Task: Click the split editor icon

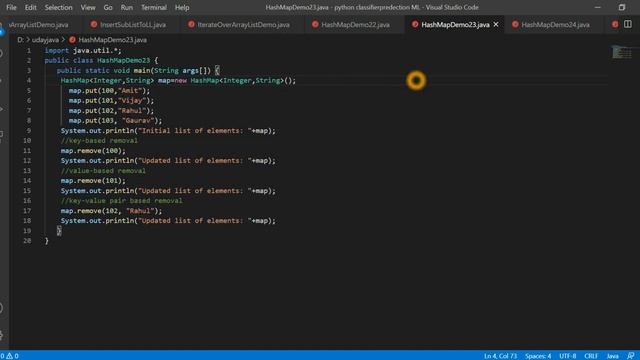Action: (628, 24)
